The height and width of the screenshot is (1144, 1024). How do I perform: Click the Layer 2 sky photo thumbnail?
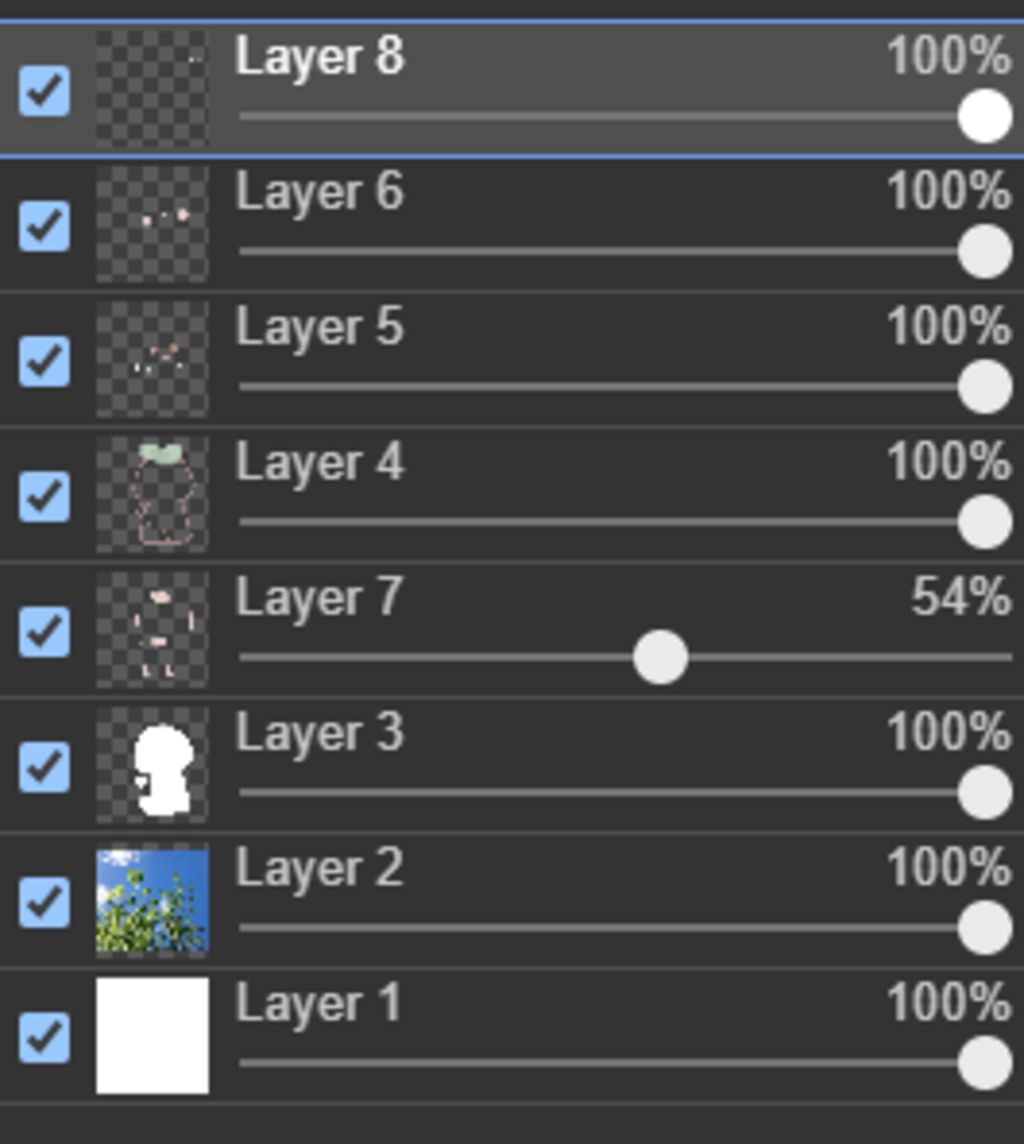click(x=152, y=901)
